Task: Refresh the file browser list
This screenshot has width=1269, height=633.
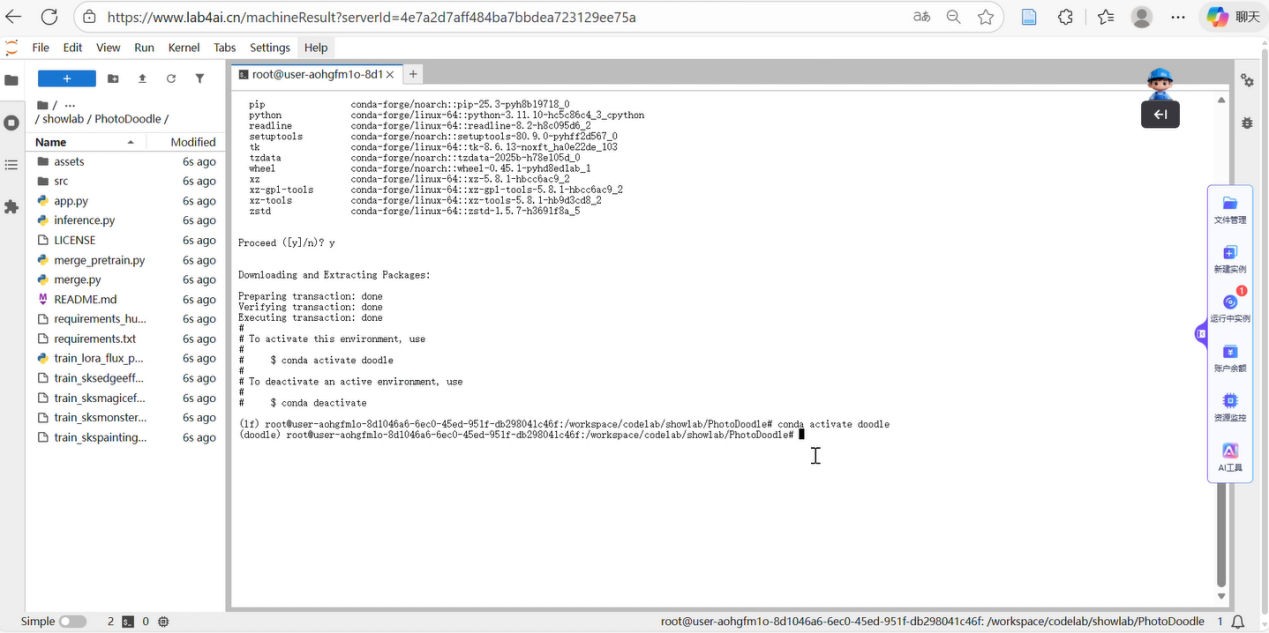Action: click(x=171, y=79)
